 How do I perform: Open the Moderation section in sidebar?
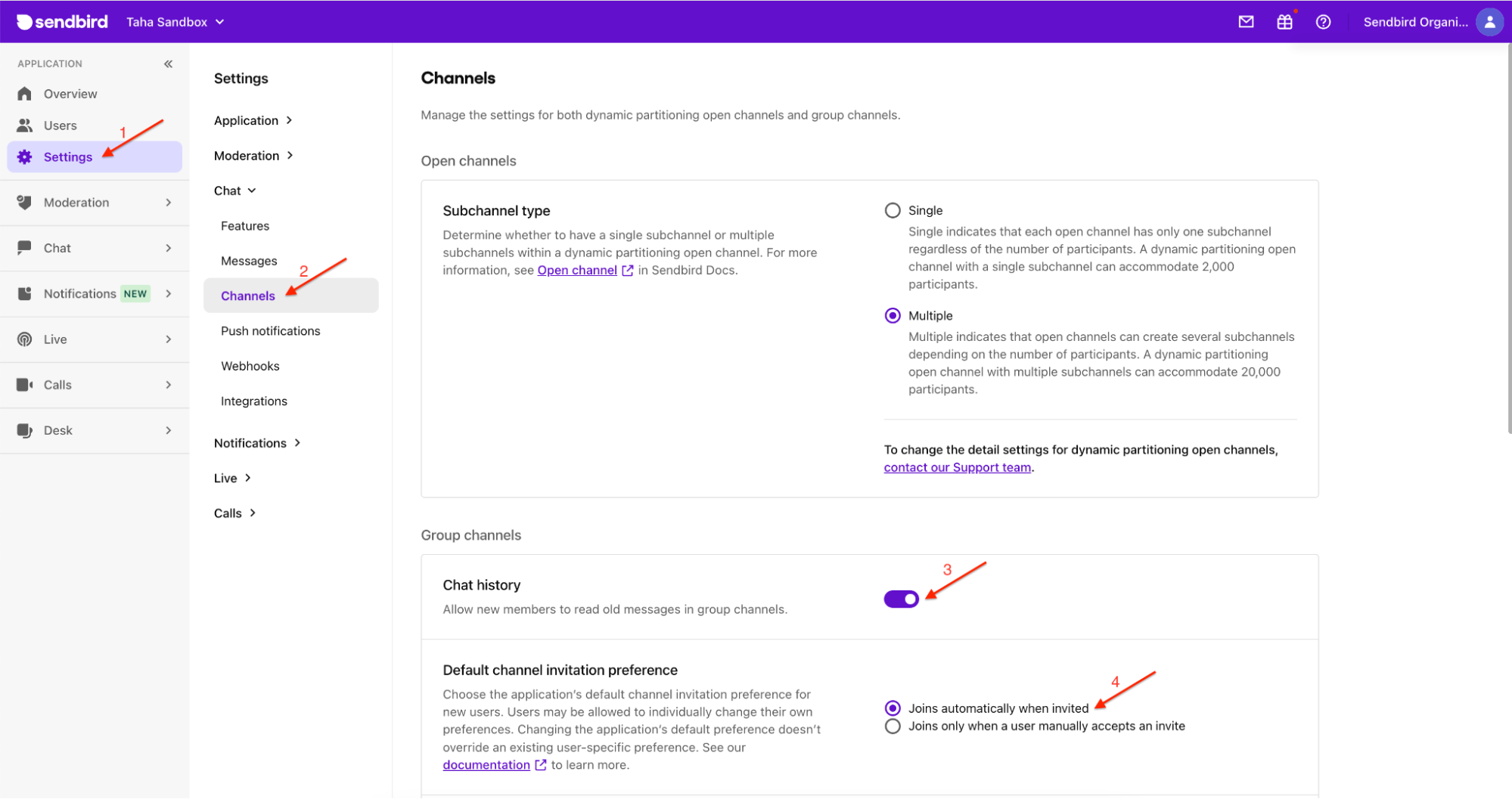[76, 202]
